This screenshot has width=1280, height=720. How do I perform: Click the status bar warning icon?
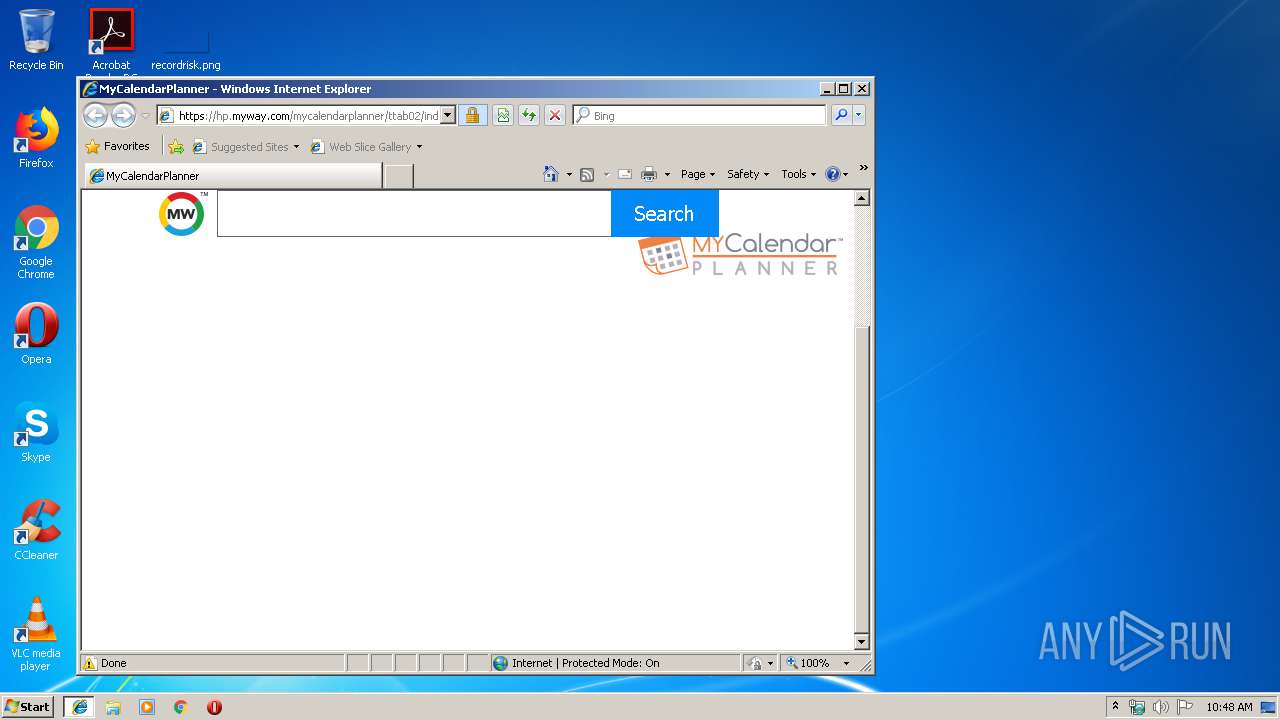[x=90, y=663]
